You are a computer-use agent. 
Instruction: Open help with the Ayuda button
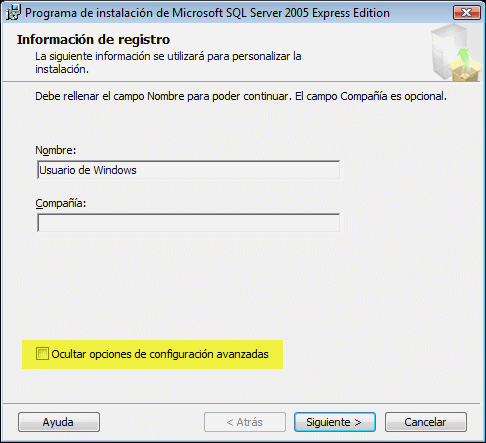click(59, 422)
